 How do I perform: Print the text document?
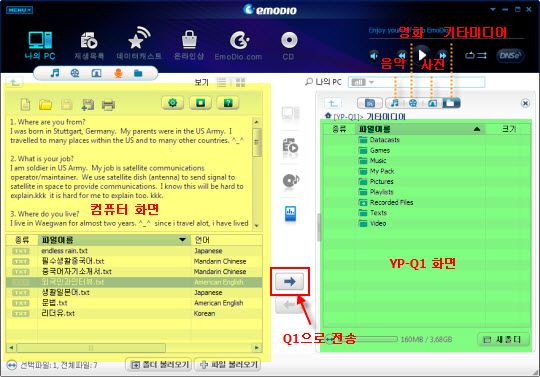coord(108,105)
